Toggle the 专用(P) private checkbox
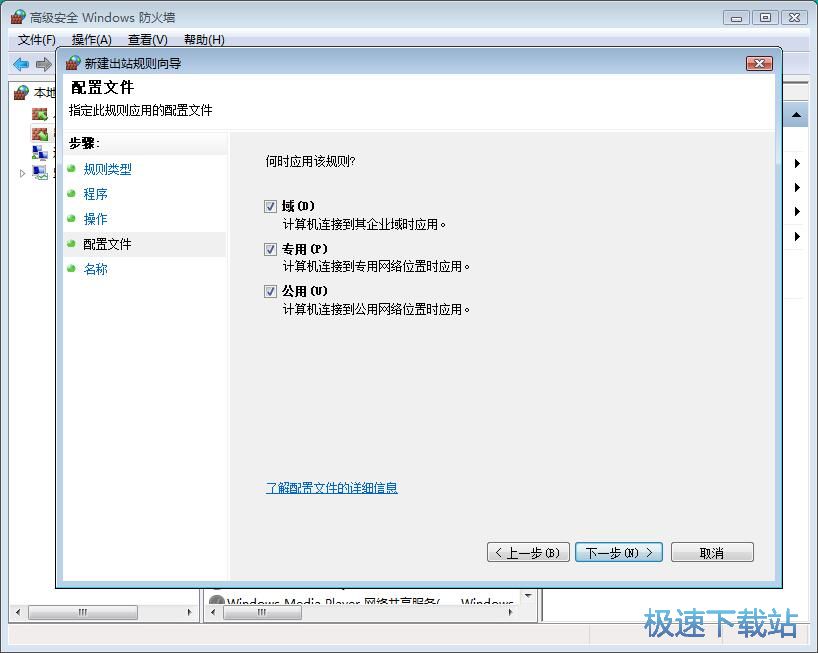 [270, 249]
